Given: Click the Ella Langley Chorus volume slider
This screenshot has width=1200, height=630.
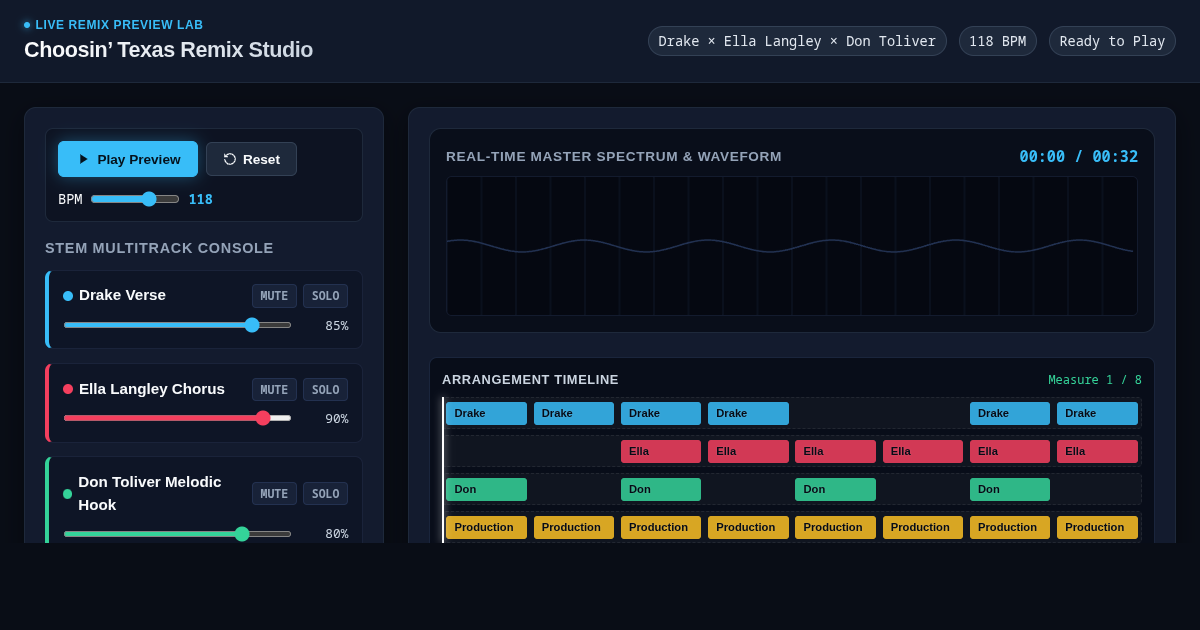Looking at the screenshot, I should [177, 418].
